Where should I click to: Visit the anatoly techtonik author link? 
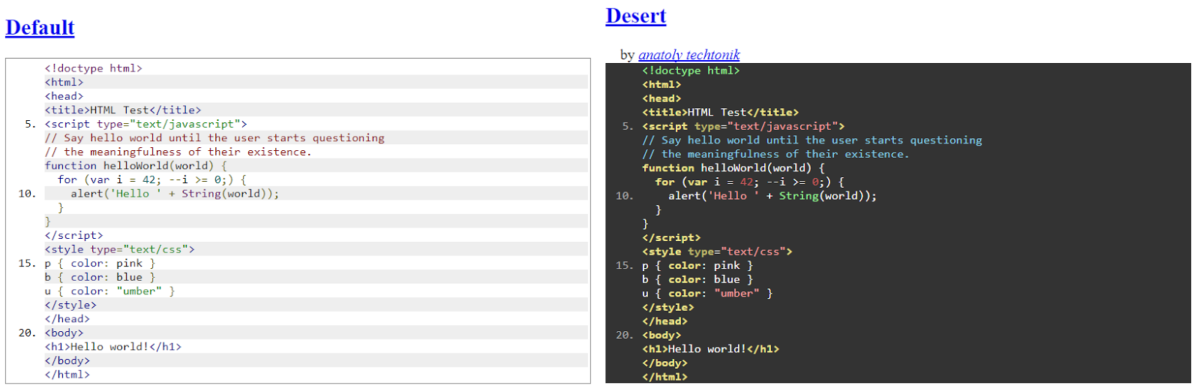pos(689,55)
